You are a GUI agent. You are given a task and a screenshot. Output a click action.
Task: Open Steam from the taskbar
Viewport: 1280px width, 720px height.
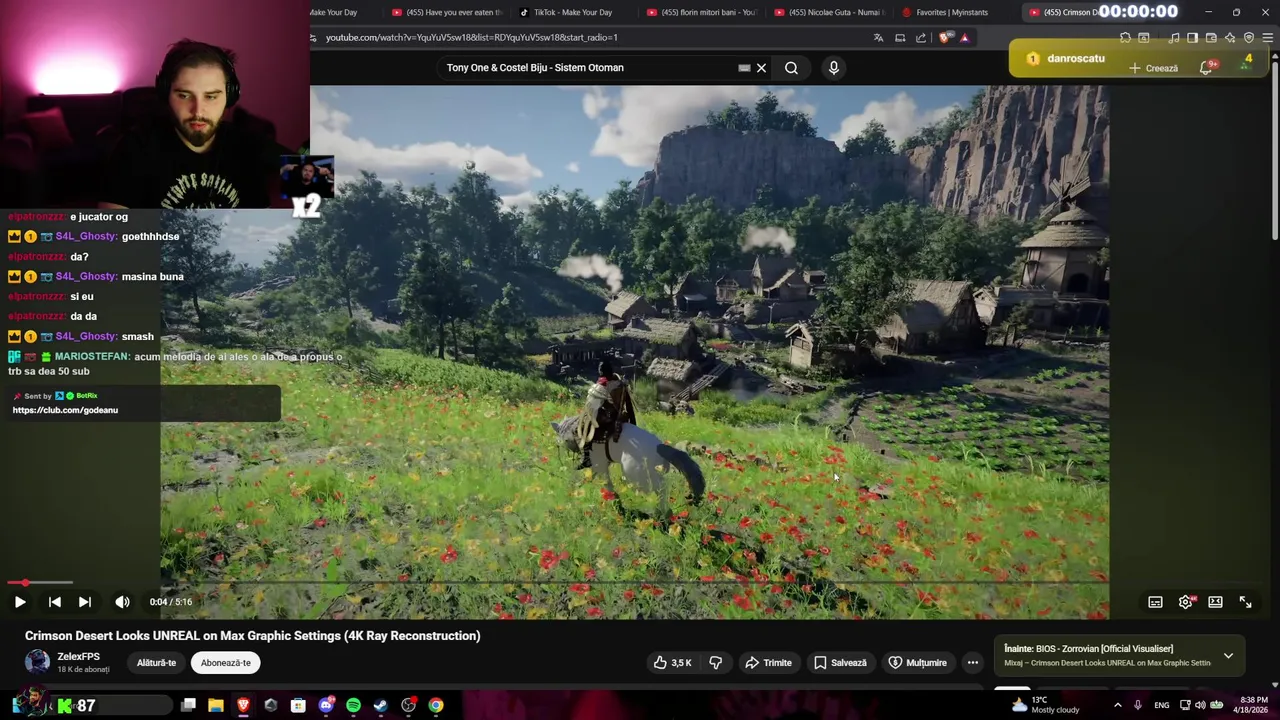click(x=380, y=705)
